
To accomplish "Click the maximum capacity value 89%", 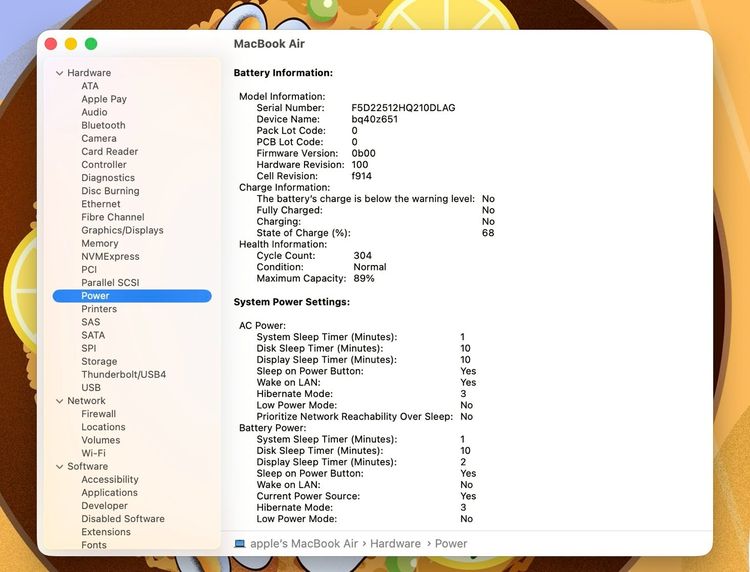I will 364,278.
